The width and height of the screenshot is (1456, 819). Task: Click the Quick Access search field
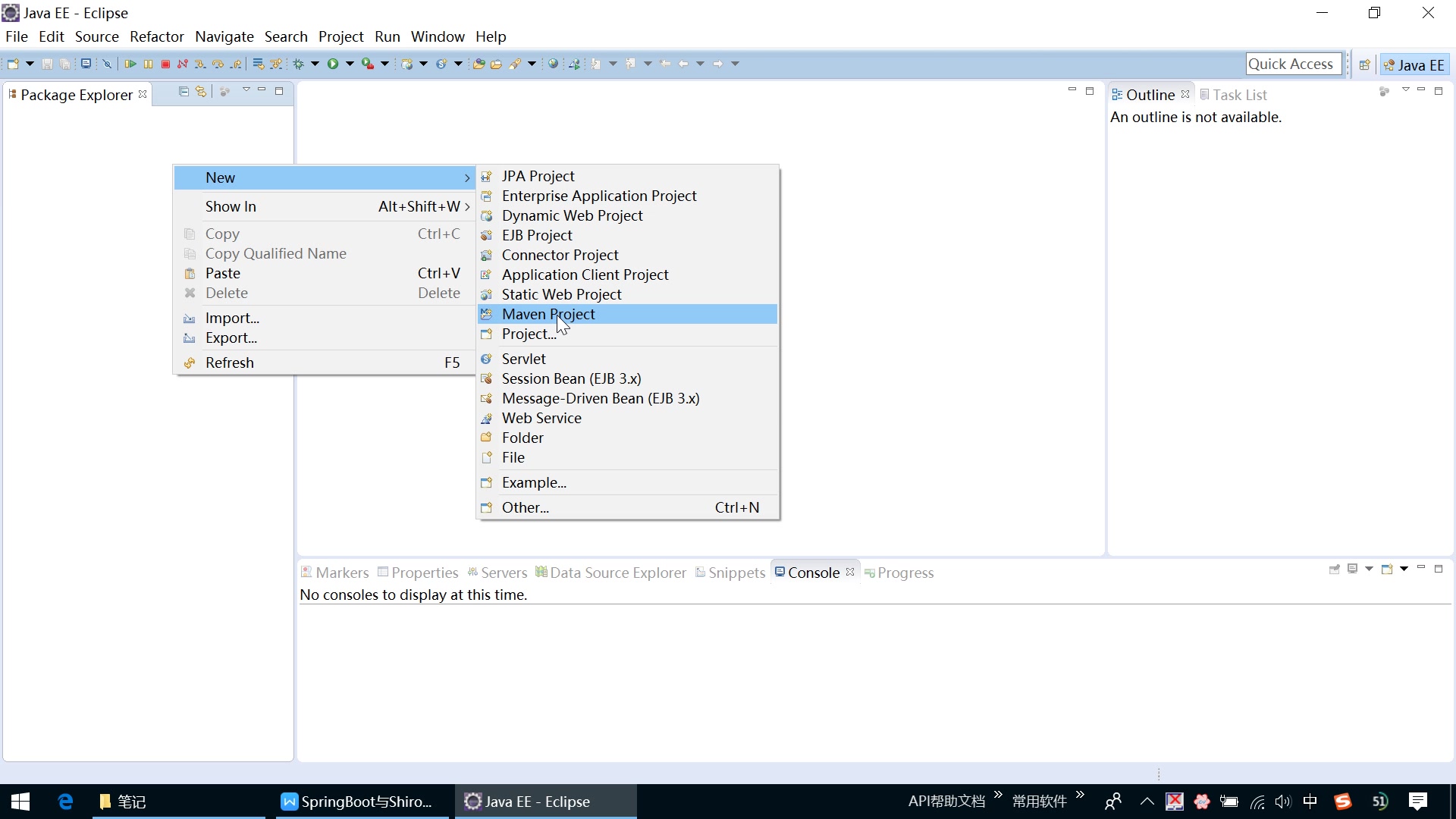[1291, 64]
